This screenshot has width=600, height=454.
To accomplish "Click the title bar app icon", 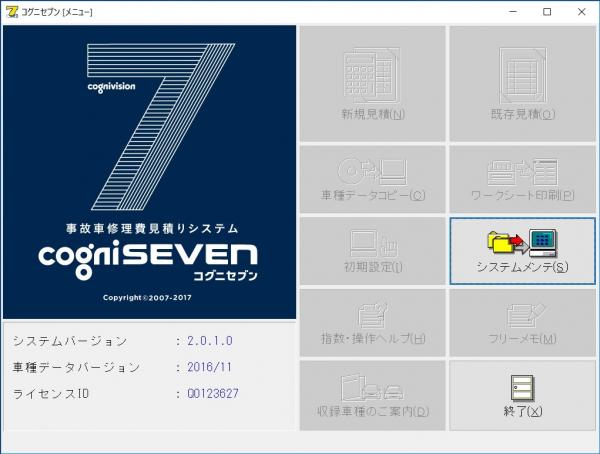I will [12, 12].
